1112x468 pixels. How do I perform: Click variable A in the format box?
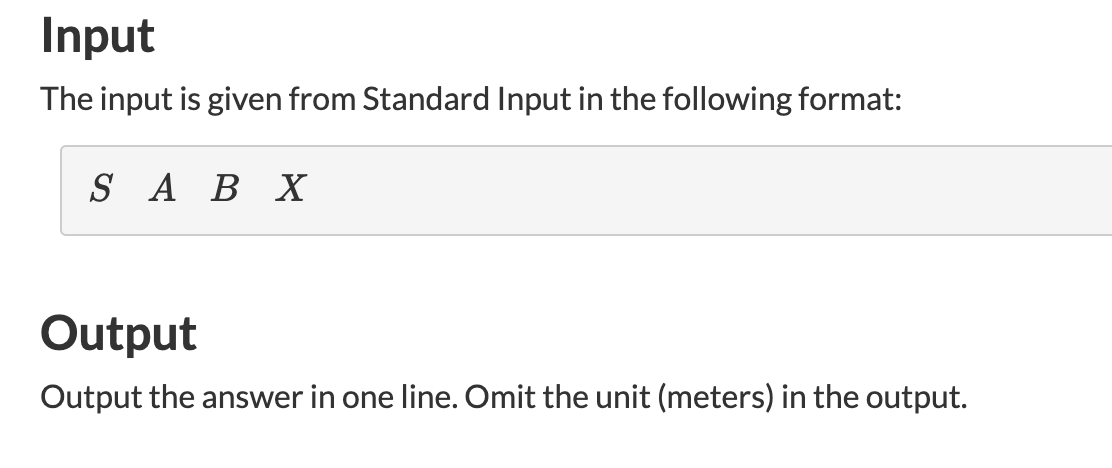pos(162,188)
